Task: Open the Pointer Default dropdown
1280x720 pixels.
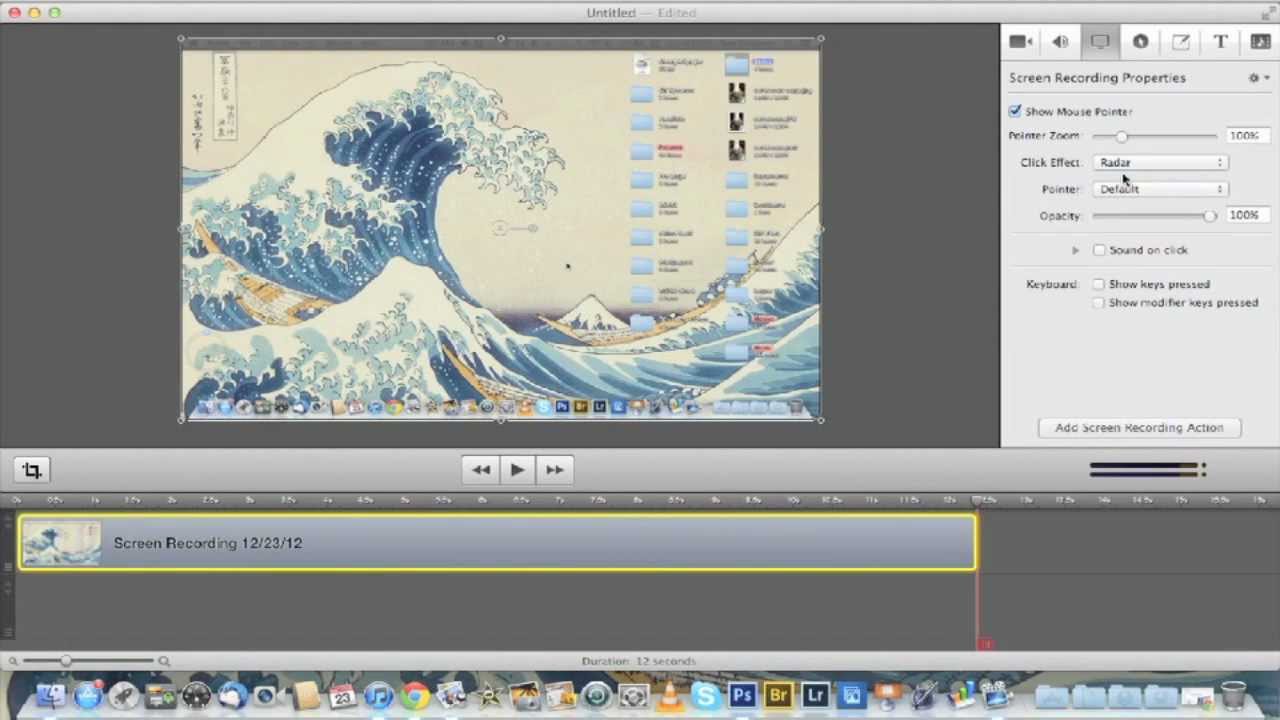Action: [1160, 189]
